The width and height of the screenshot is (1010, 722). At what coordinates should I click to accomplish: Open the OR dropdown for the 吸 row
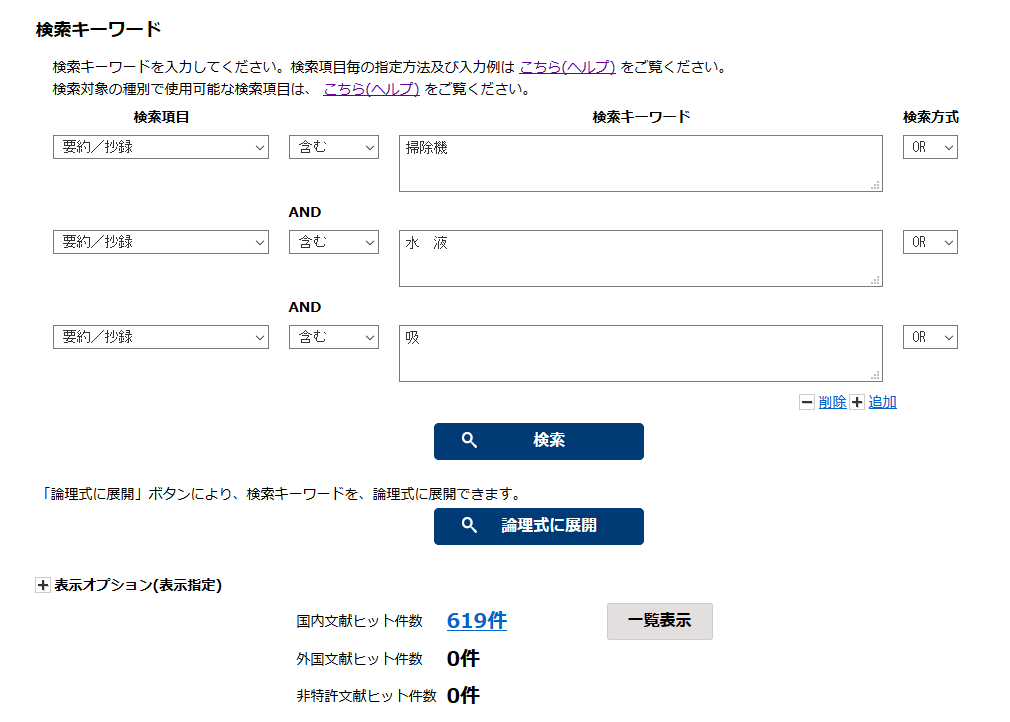pos(930,337)
